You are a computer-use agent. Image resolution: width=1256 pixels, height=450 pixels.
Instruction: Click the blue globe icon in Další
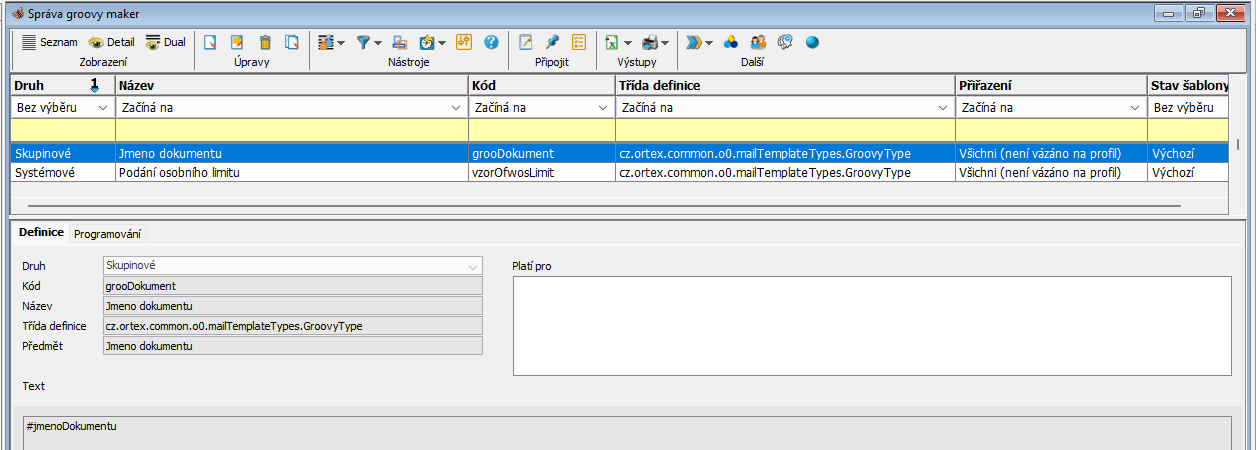click(x=812, y=43)
